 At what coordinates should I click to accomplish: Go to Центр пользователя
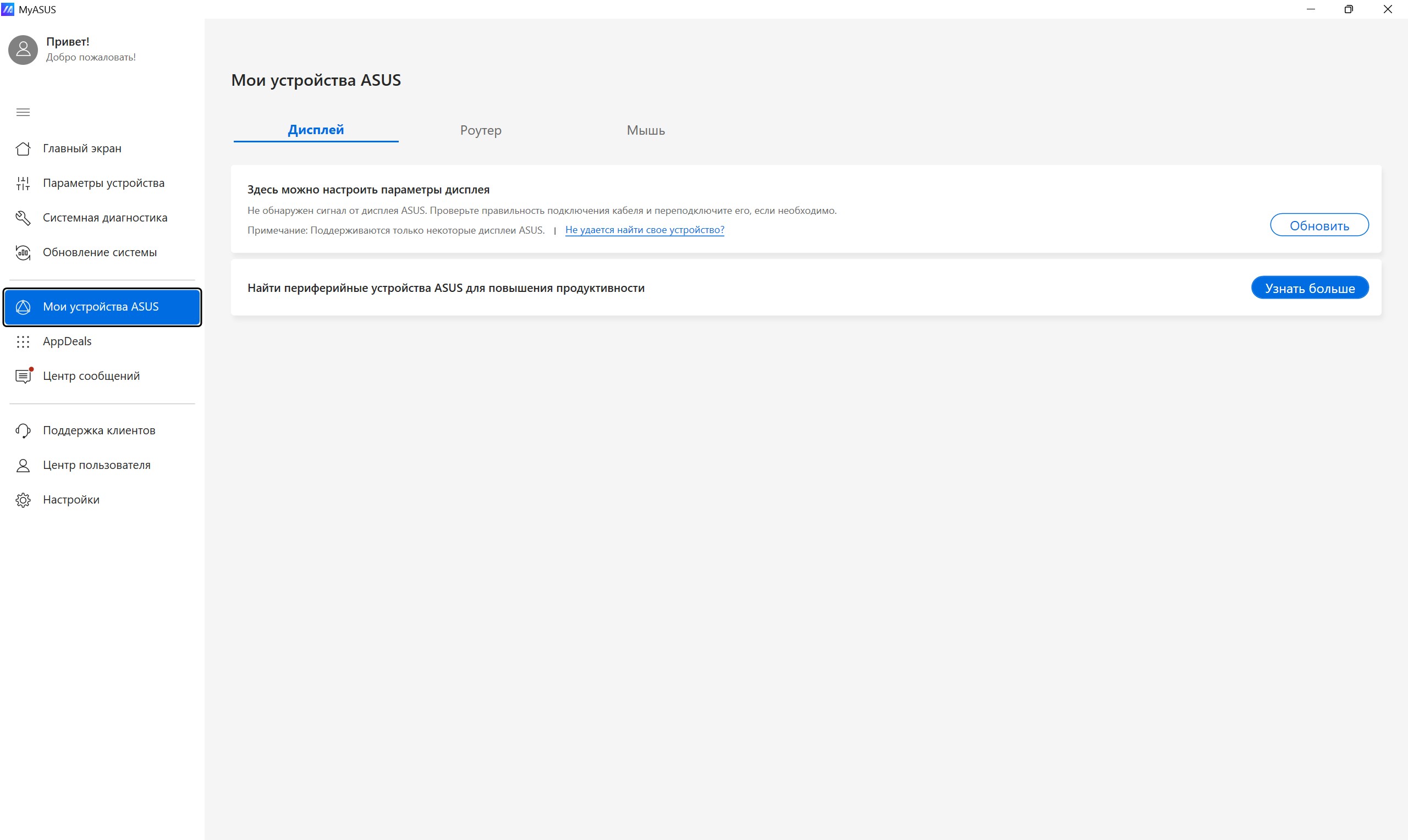102,465
